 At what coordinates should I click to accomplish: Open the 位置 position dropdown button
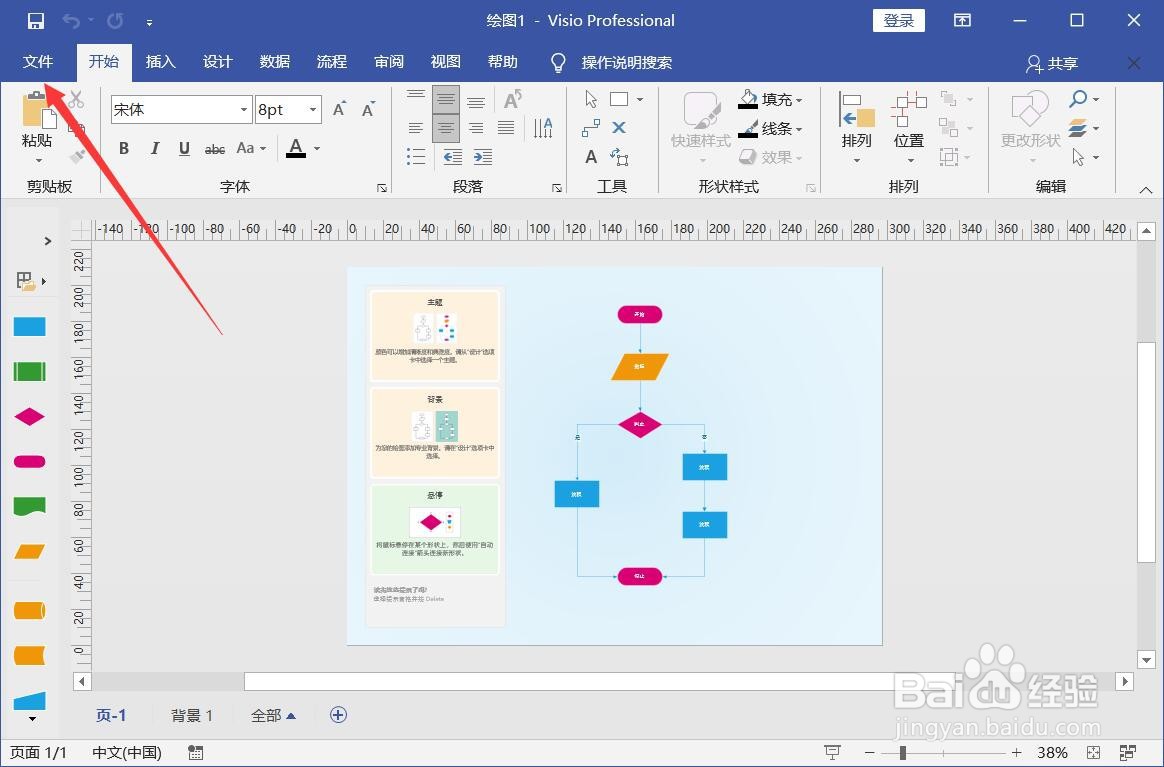point(909,128)
